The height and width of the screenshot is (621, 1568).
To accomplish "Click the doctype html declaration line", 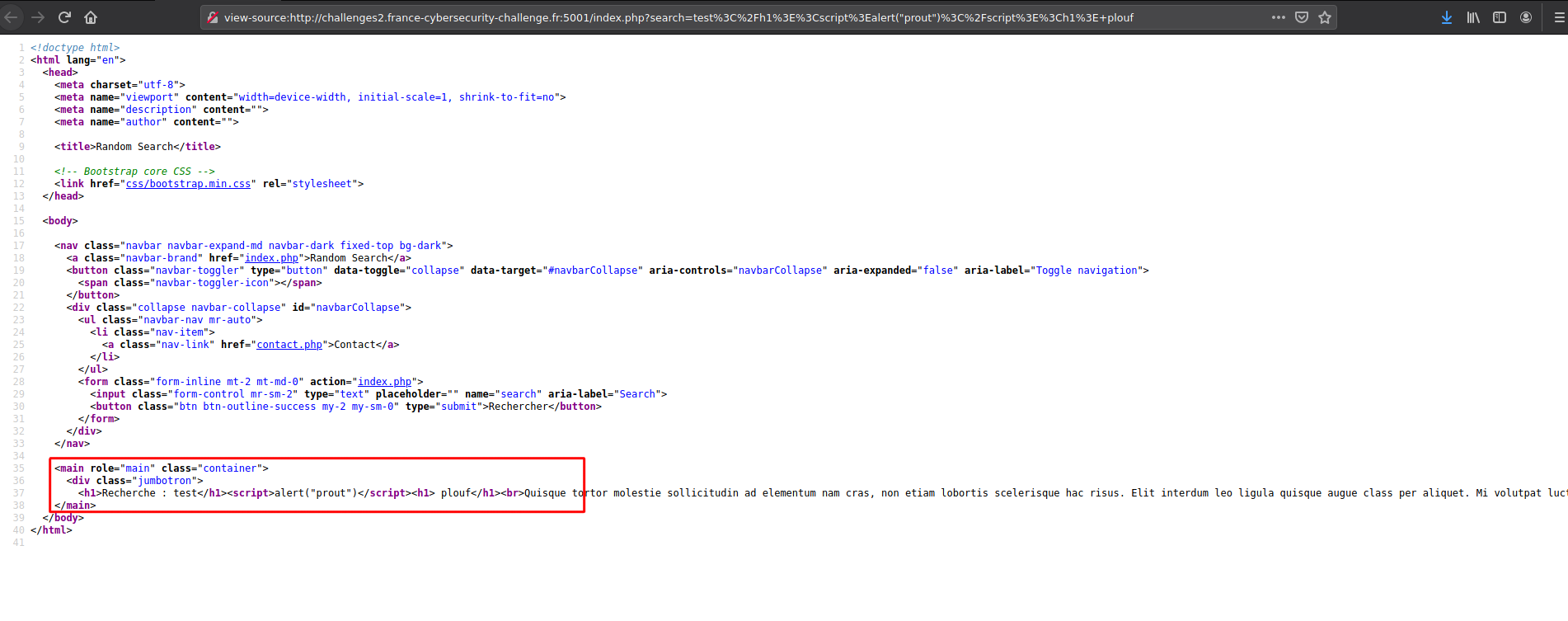I will coord(75,48).
